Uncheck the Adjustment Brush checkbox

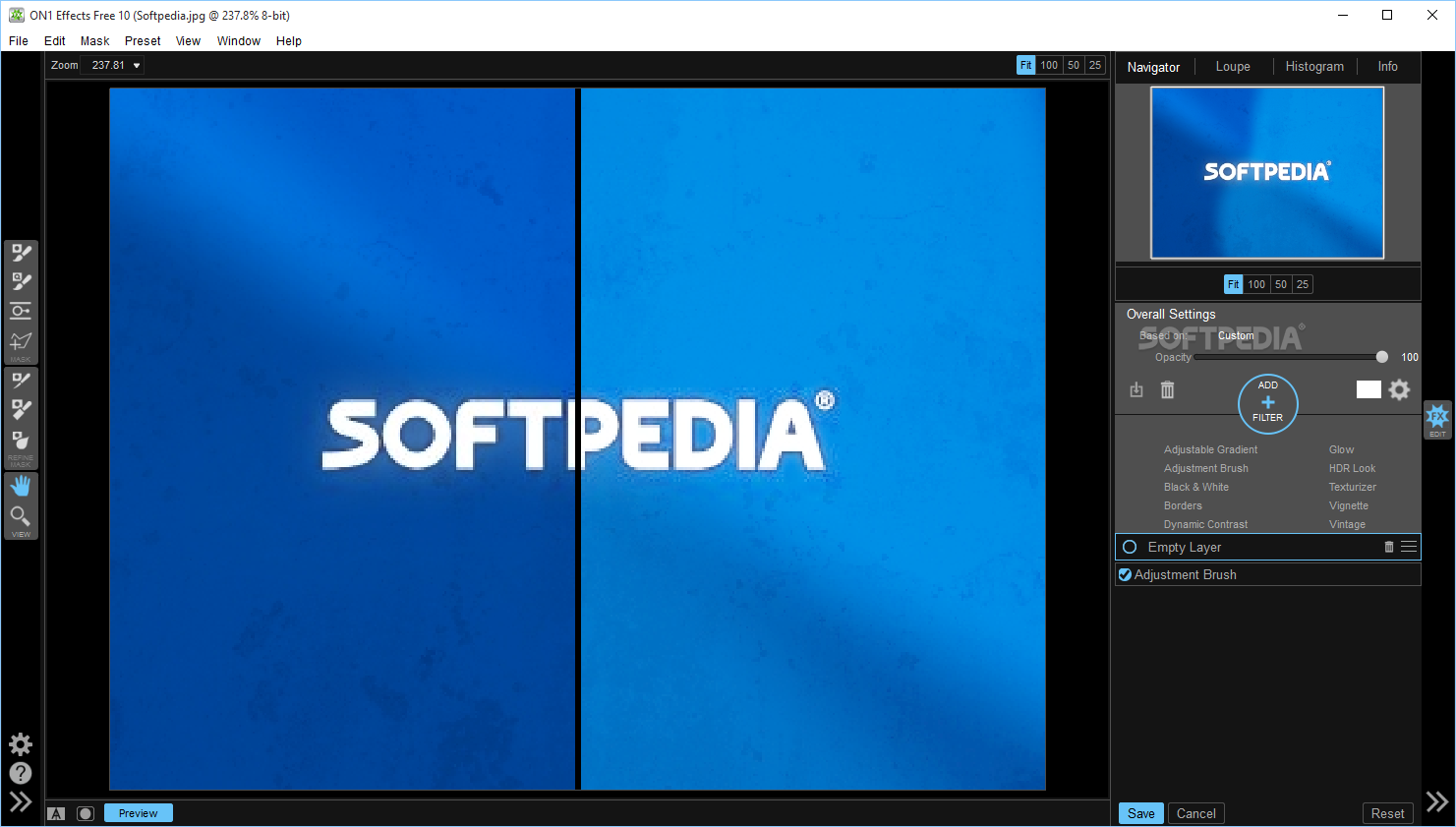1125,574
